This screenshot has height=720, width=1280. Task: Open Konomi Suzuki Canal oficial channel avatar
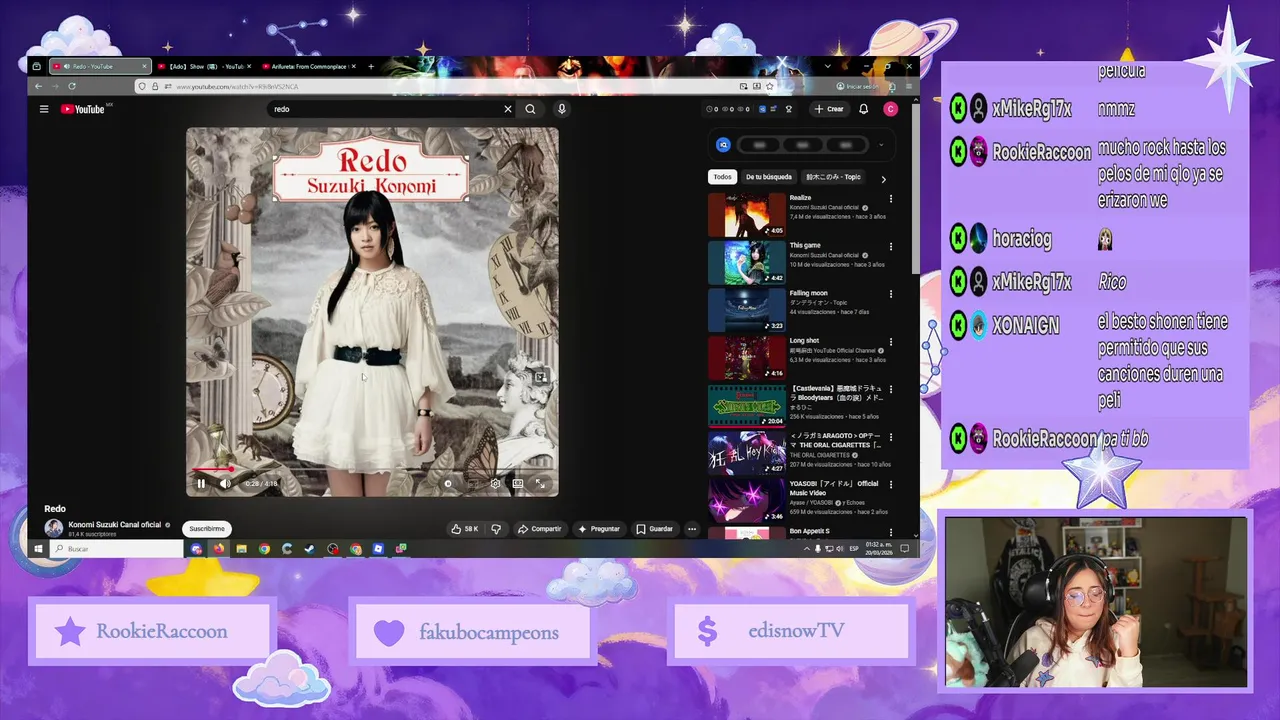(x=54, y=528)
